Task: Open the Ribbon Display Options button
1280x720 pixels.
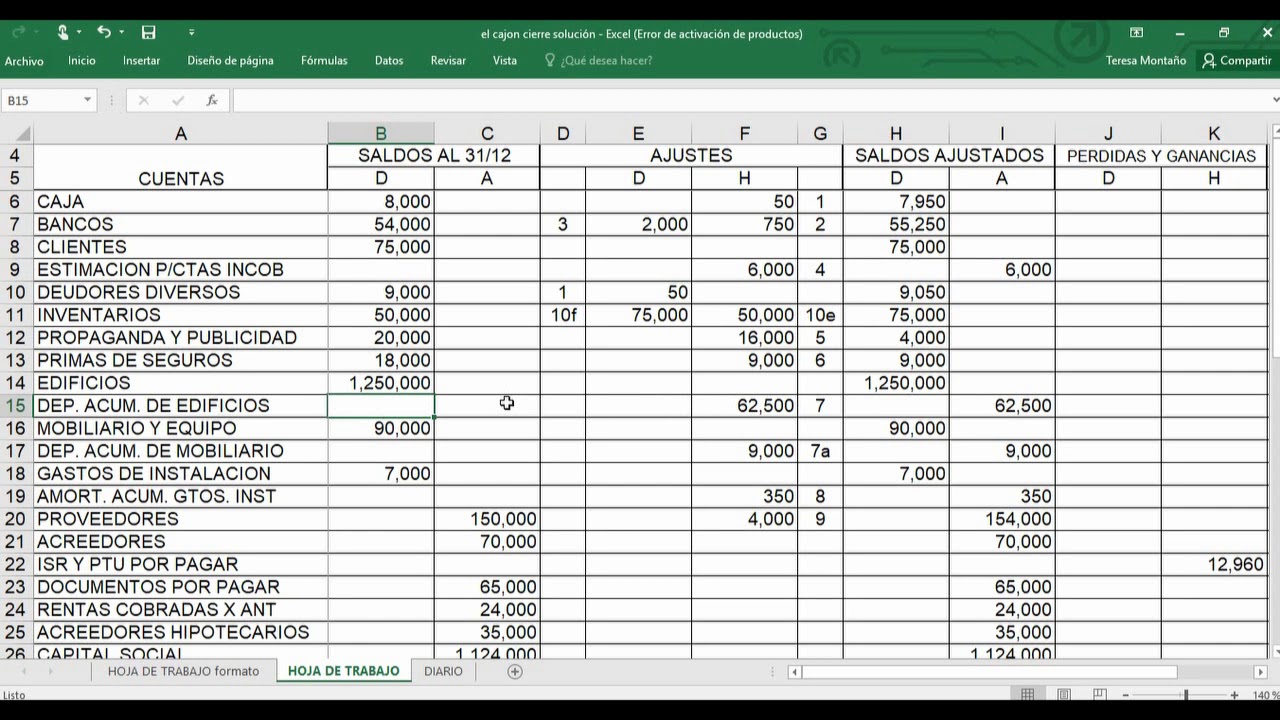Action: point(1136,33)
